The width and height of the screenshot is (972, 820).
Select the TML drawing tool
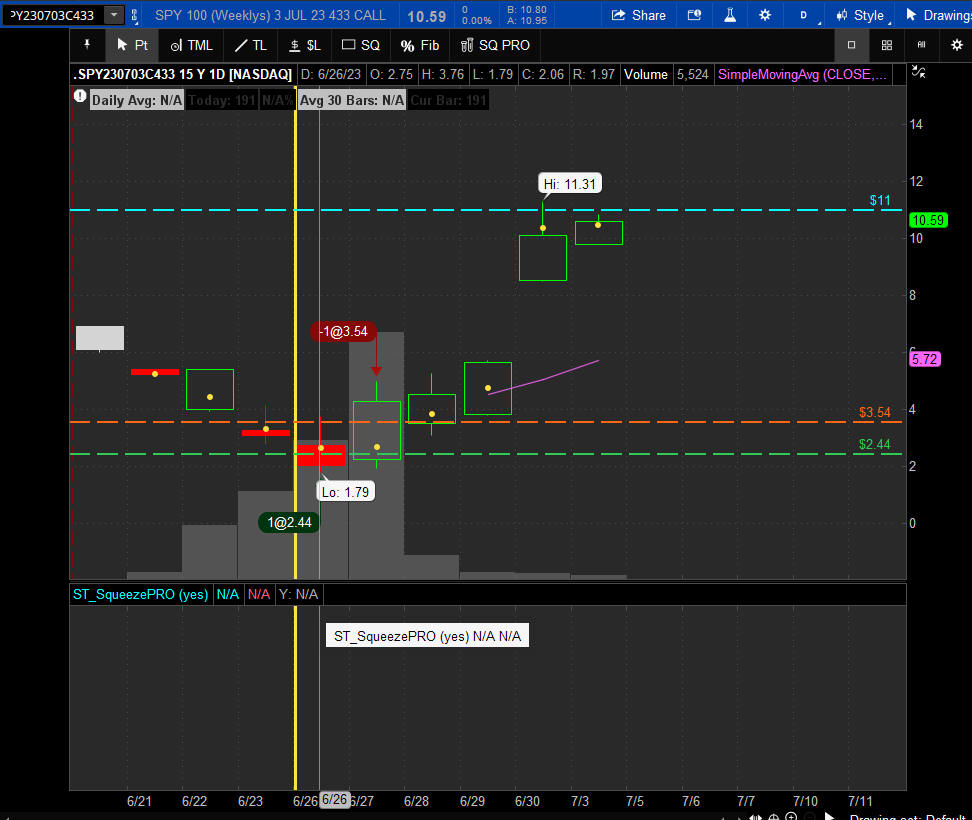[192, 45]
